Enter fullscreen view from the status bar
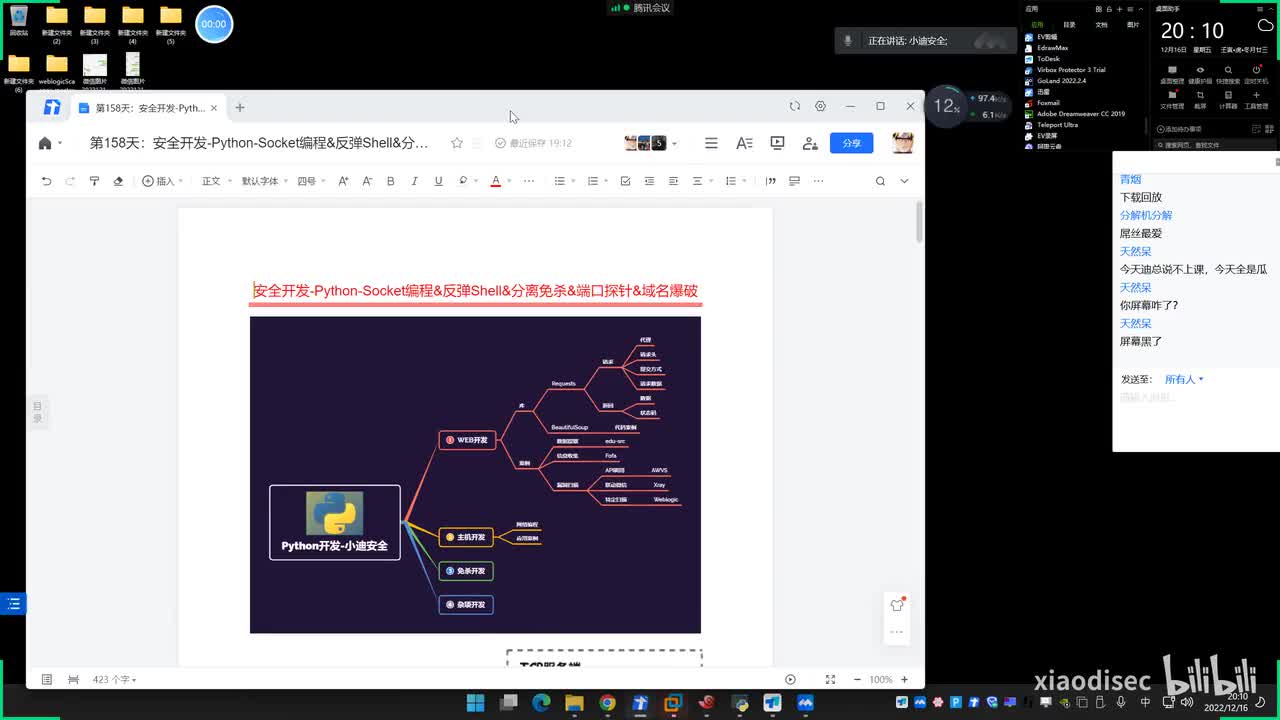The height and width of the screenshot is (720, 1280). 830,680
